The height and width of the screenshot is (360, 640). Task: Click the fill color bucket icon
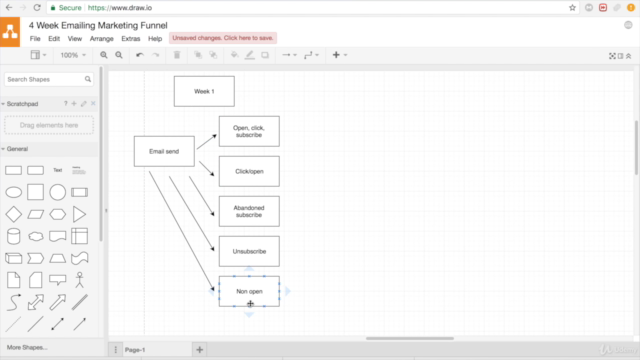point(234,55)
